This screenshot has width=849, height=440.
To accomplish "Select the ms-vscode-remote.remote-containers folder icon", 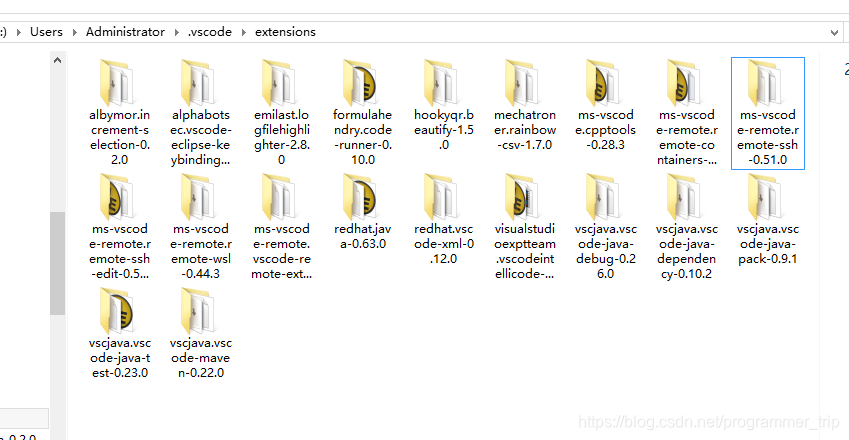I will [685, 83].
